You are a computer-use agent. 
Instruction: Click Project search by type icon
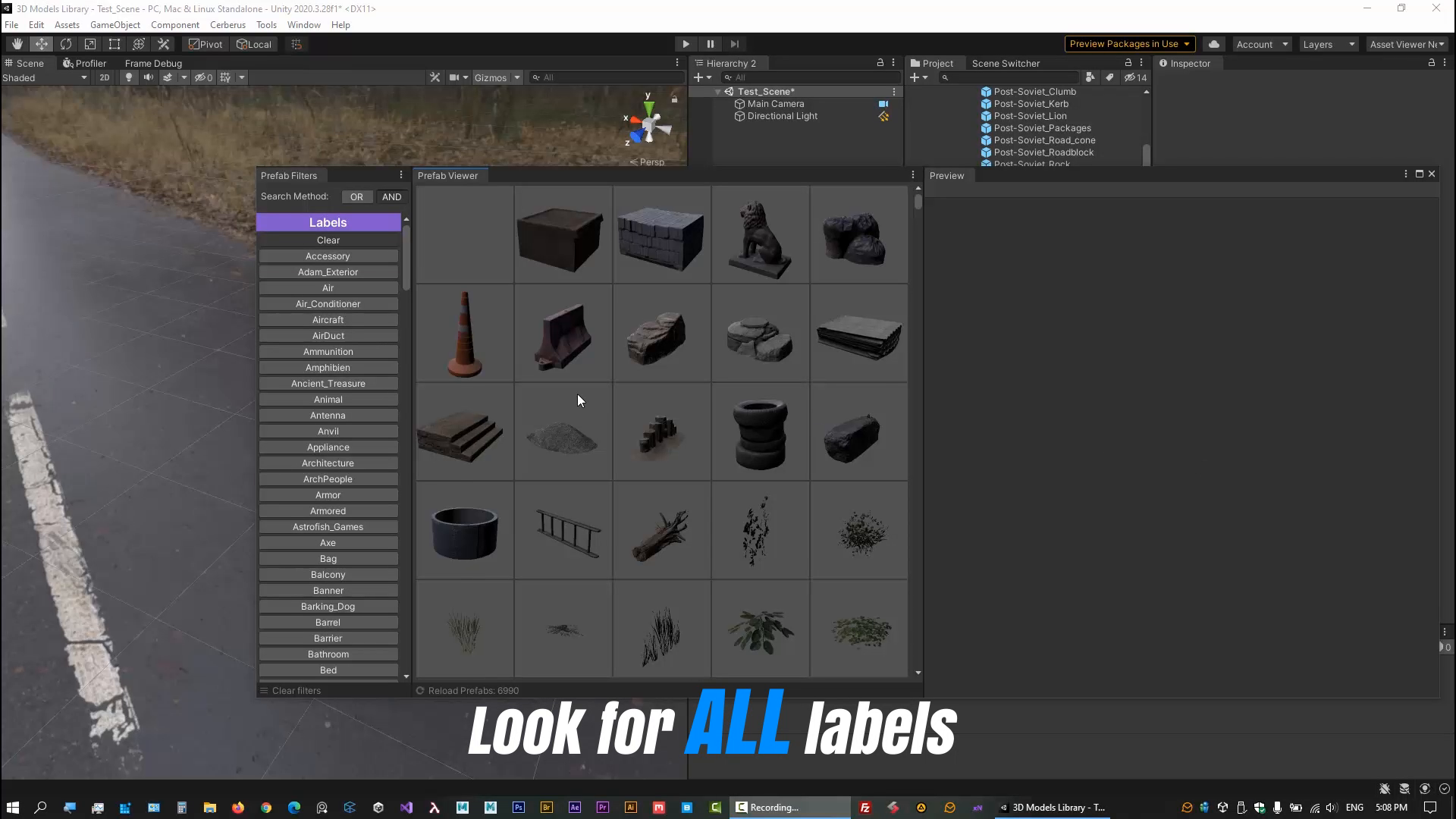[x=1090, y=77]
